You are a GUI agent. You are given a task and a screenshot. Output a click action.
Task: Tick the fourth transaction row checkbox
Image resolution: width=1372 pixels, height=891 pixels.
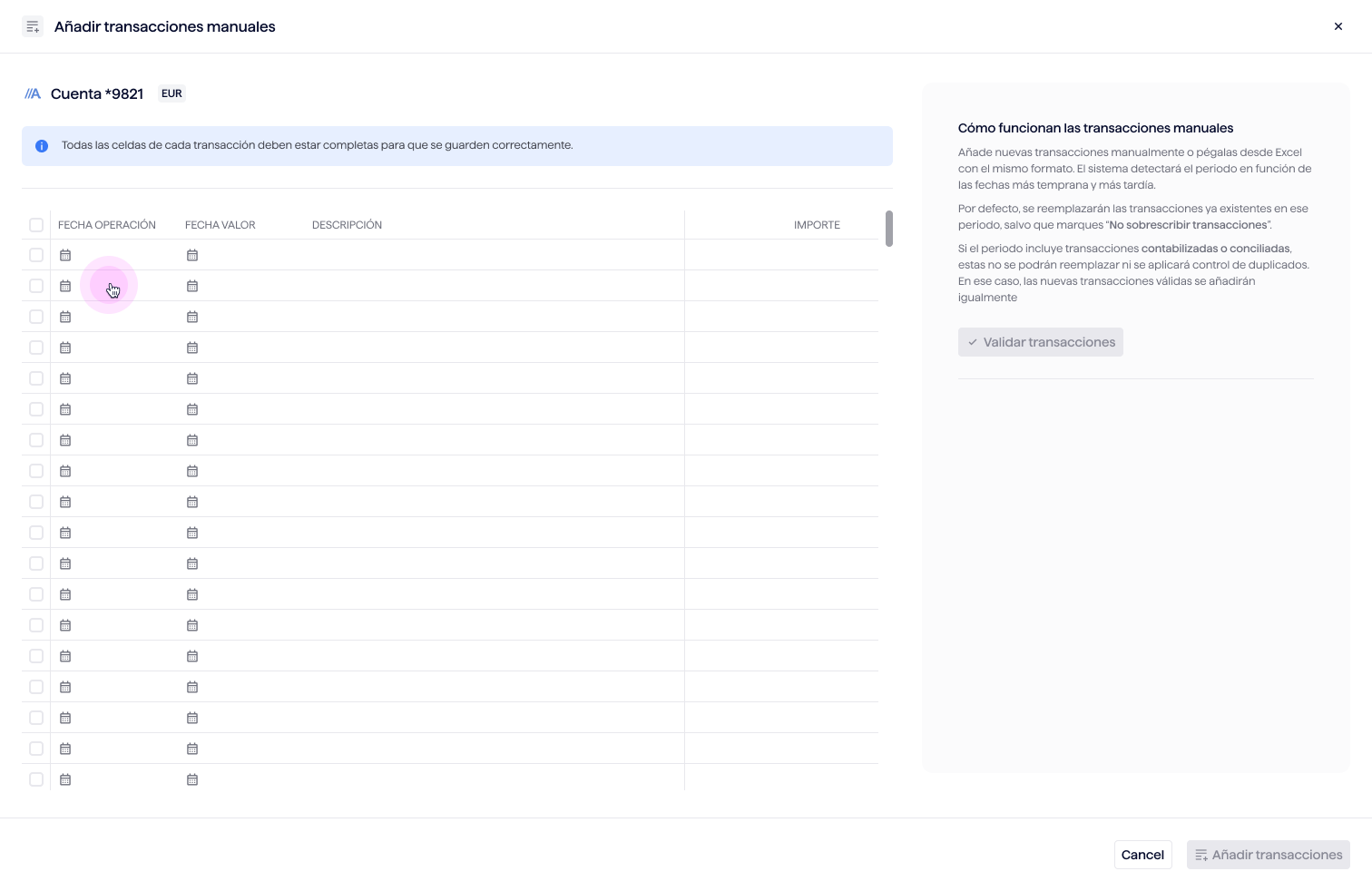pos(36,348)
